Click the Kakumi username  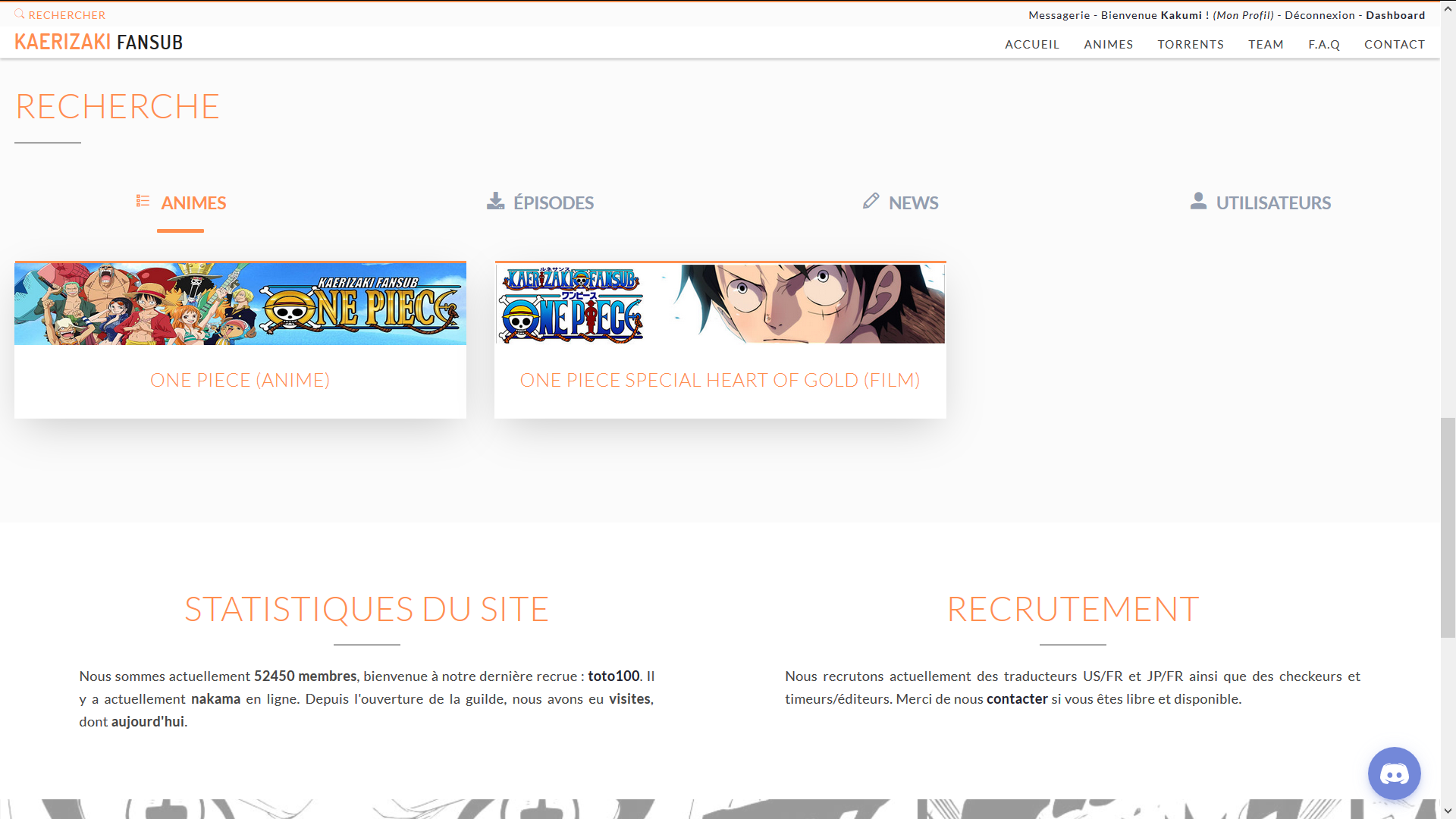coord(1181,15)
